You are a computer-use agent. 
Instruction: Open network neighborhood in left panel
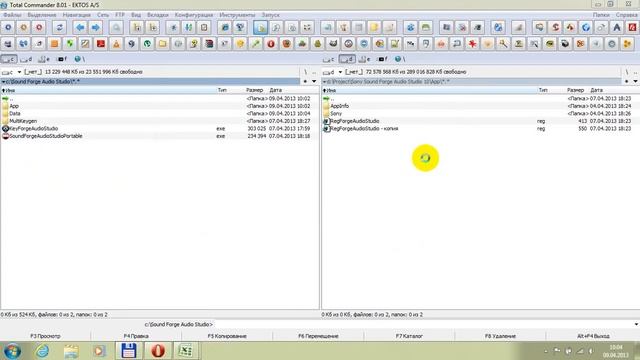79,59
